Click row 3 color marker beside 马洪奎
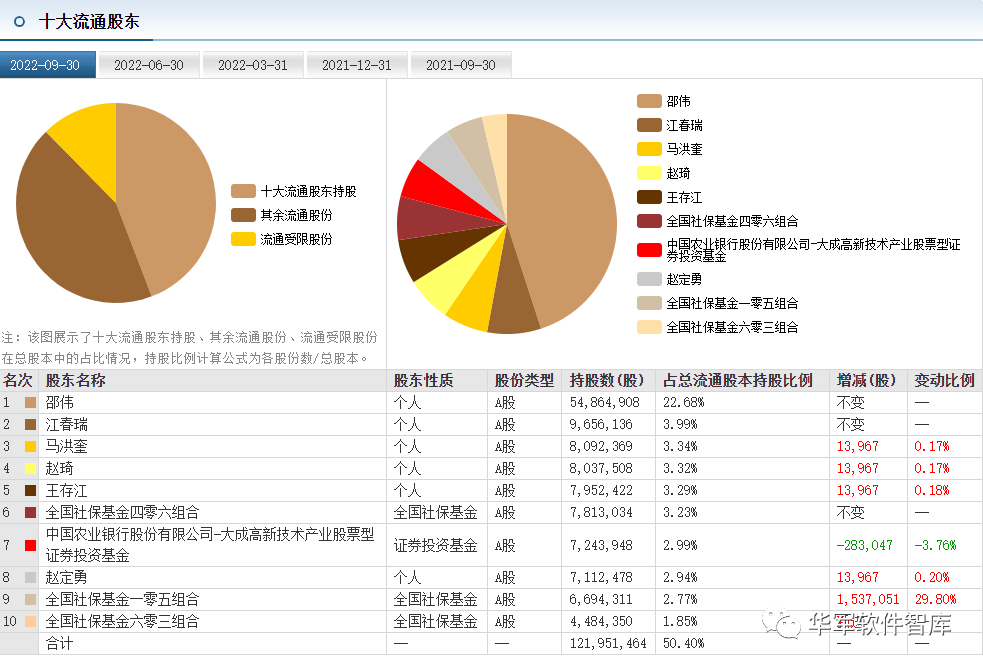983x667 pixels. point(30,447)
